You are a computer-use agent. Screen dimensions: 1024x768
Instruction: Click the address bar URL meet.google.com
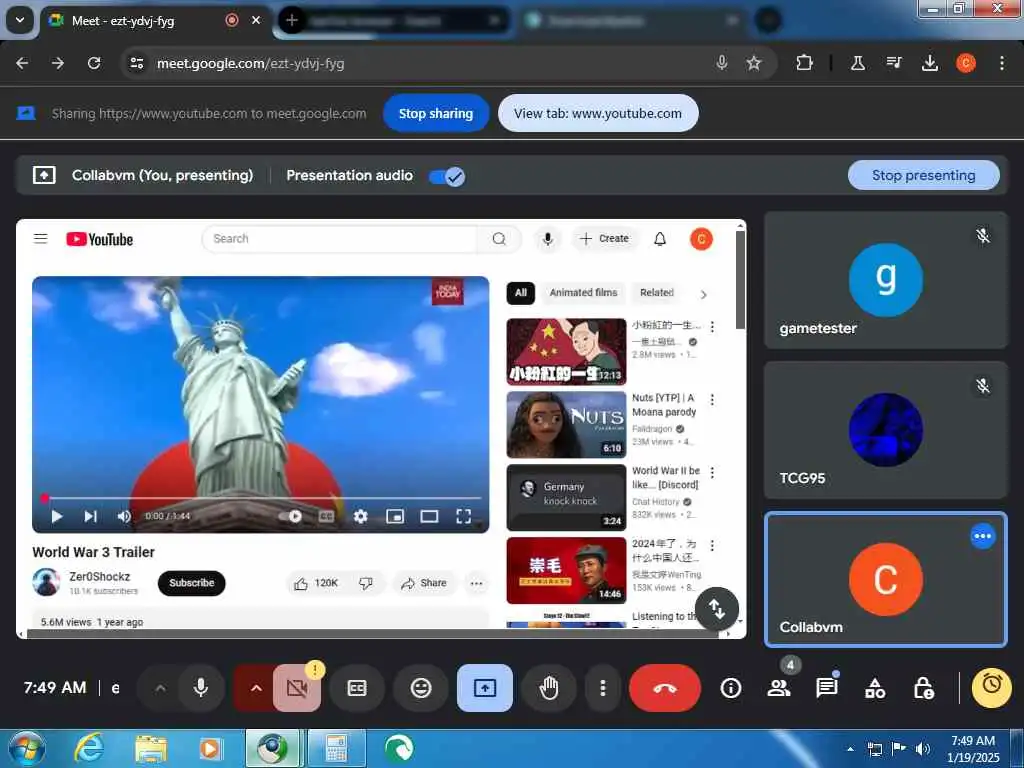[250, 63]
